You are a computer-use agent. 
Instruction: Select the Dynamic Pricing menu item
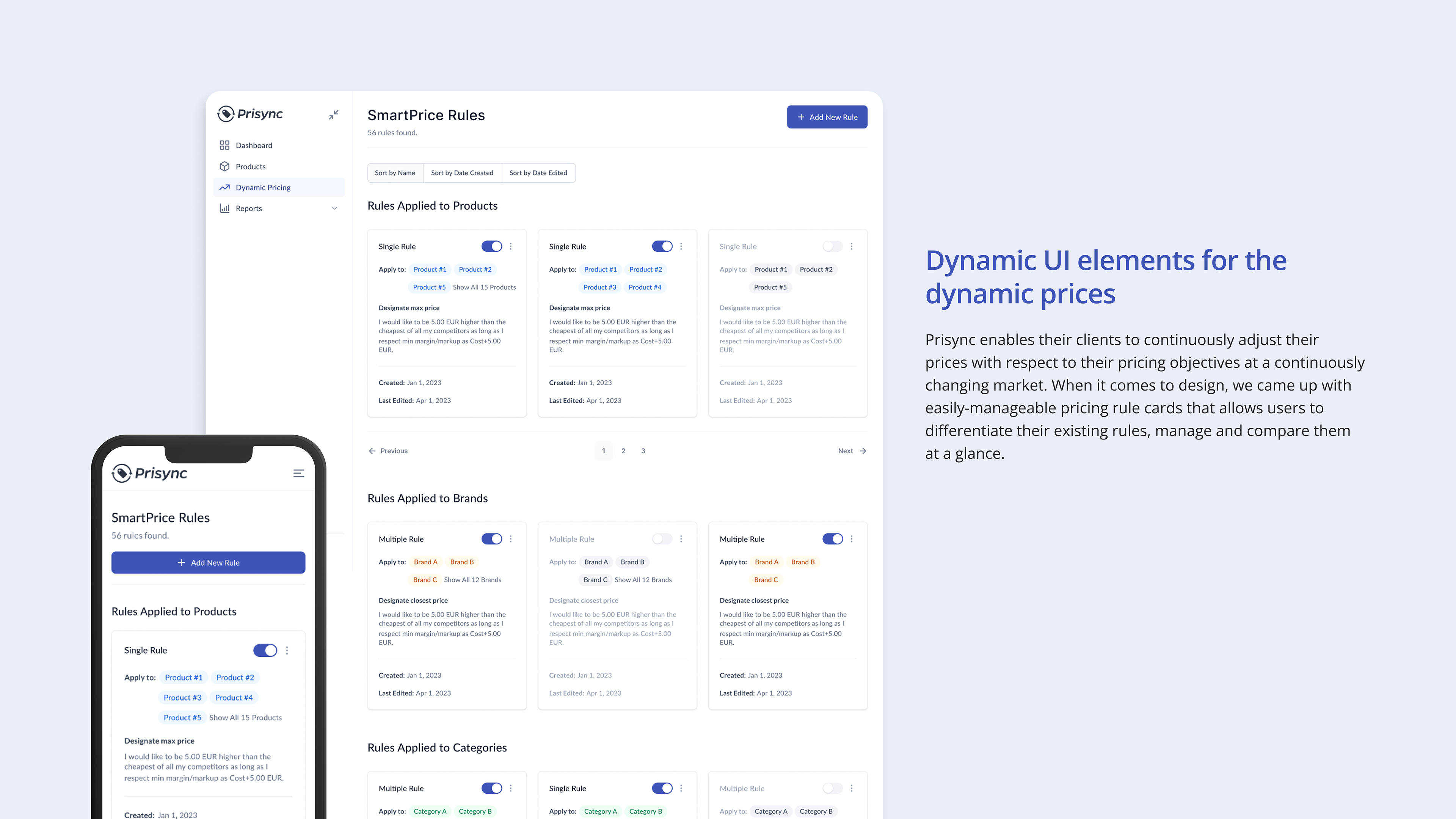coord(263,188)
